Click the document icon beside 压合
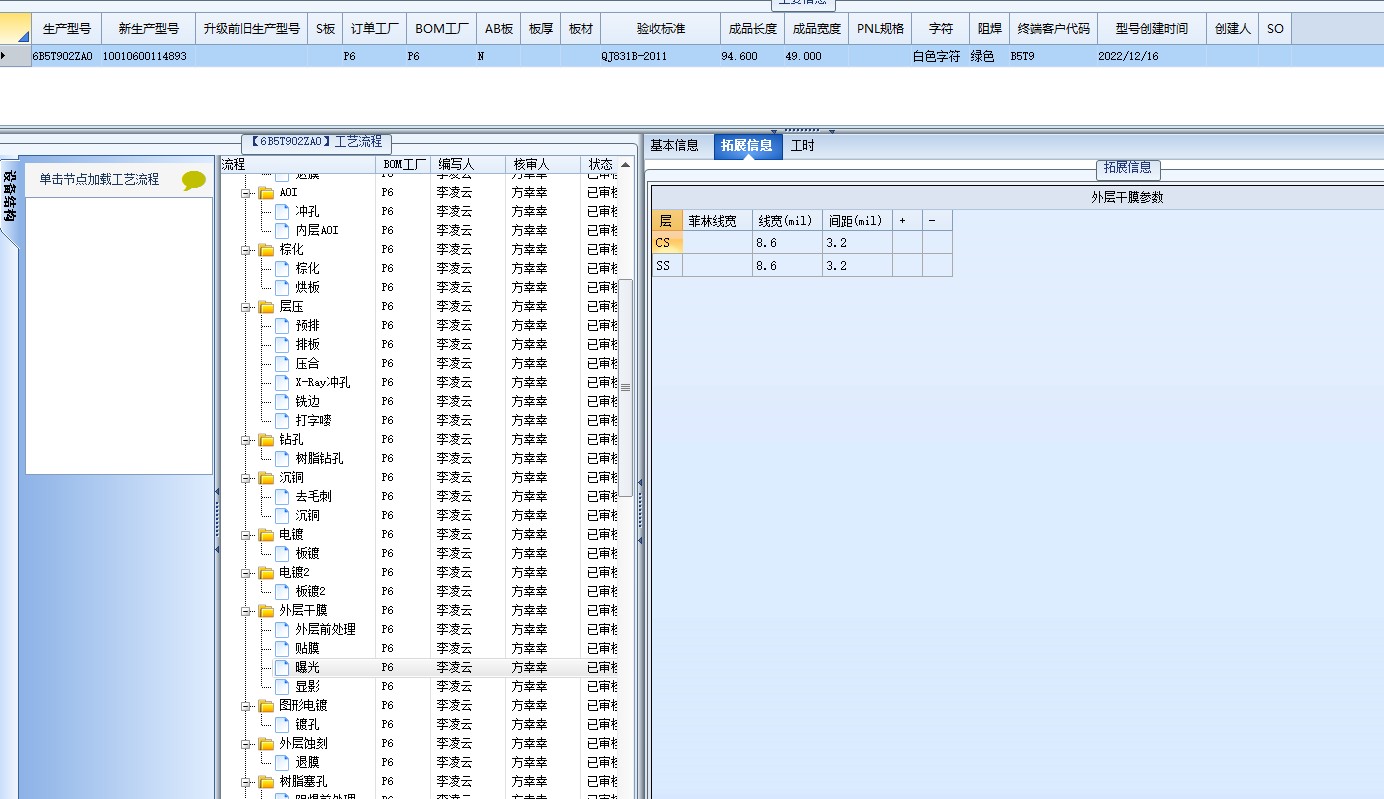This screenshot has width=1384, height=799. (x=282, y=363)
